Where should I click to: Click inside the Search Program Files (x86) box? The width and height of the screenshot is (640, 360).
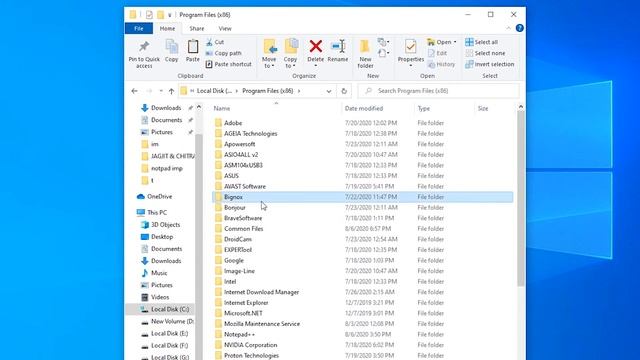tap(438, 91)
